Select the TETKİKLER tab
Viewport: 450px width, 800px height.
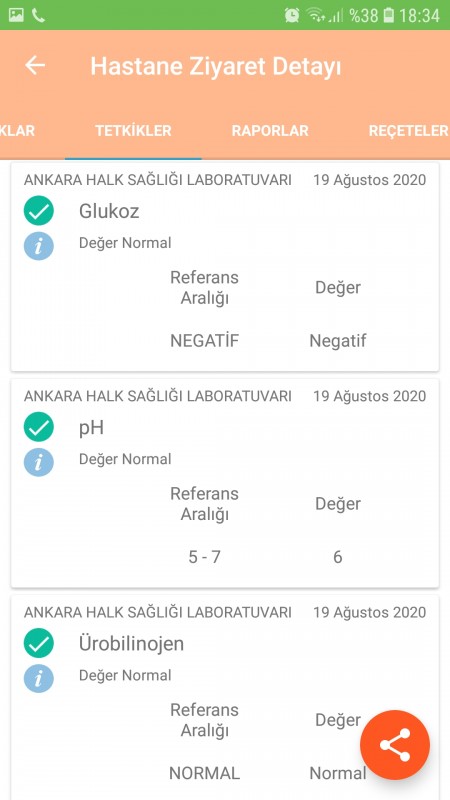pyautogui.click(x=133, y=131)
